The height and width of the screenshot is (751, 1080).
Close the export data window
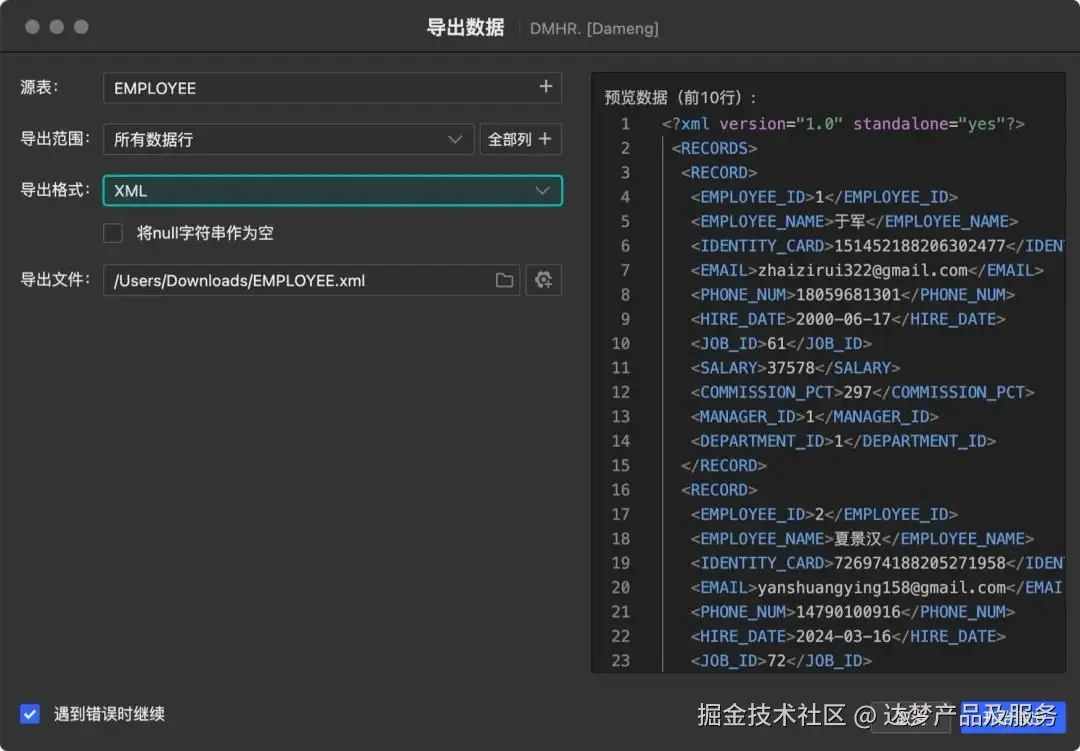[32, 27]
